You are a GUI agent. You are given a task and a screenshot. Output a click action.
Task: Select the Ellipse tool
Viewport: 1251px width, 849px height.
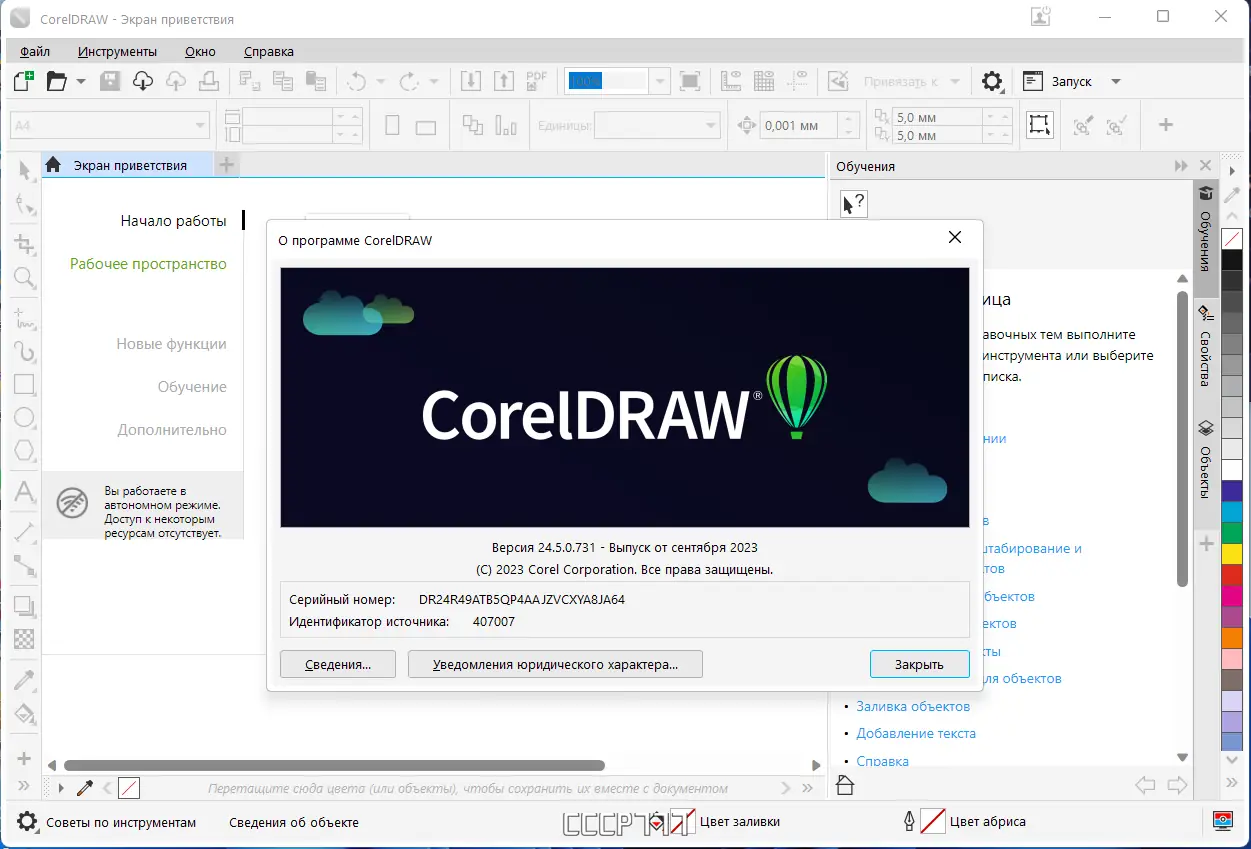(x=22, y=418)
